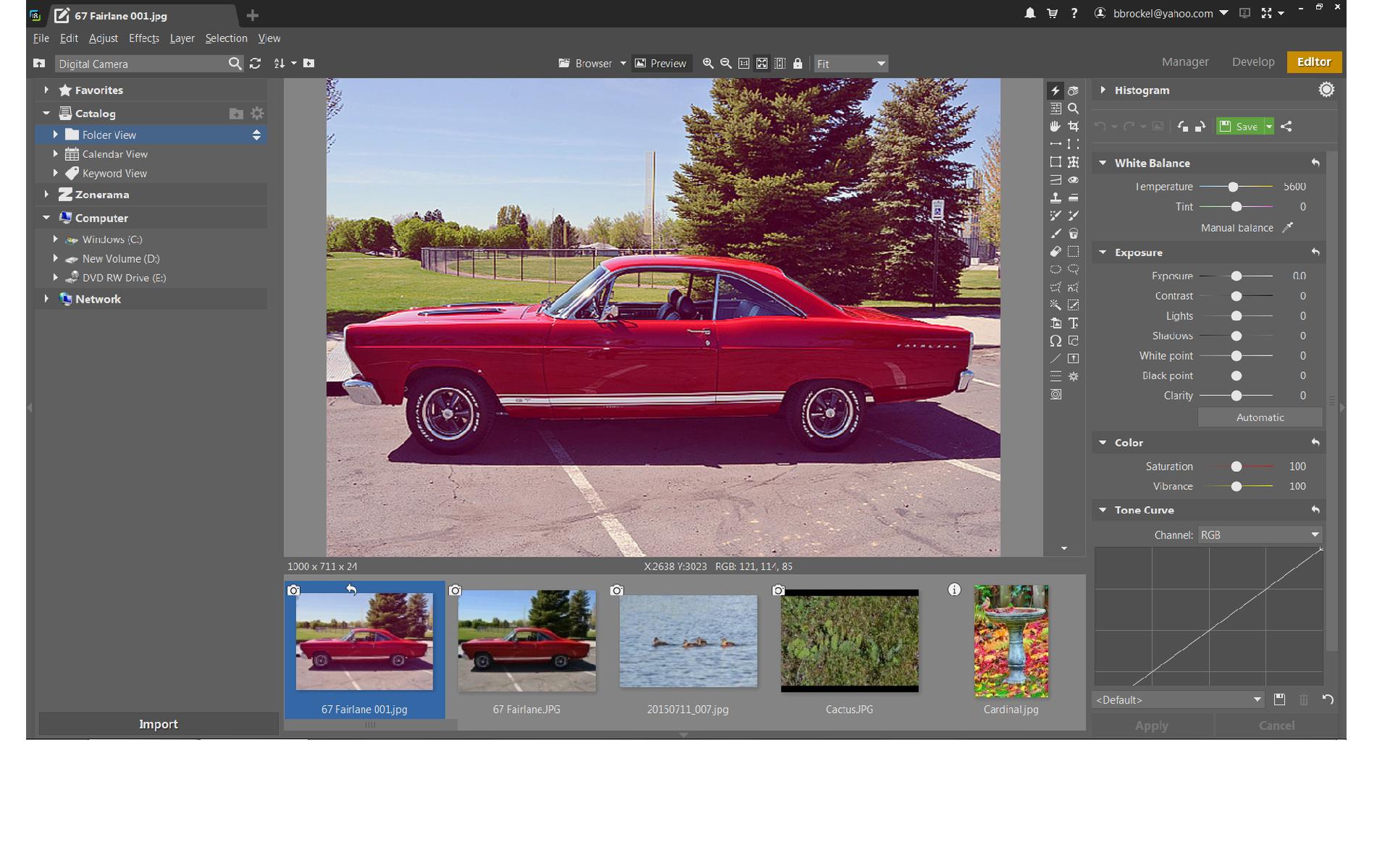The height and width of the screenshot is (868, 1390).
Task: Expand the Histogram panel
Action: point(1102,90)
